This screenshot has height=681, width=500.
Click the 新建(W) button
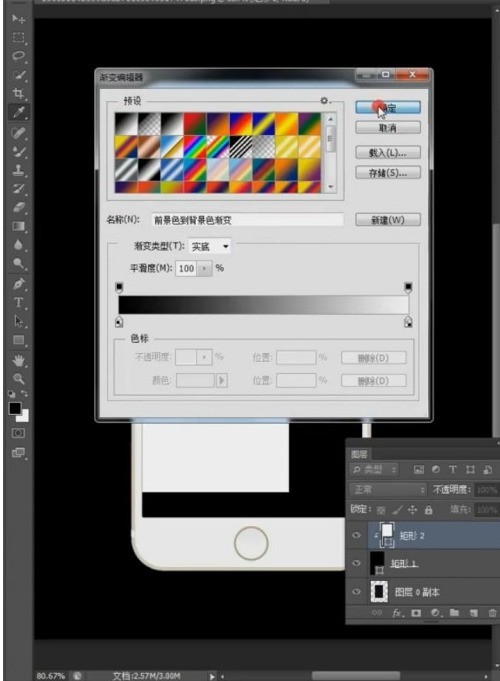(388, 220)
